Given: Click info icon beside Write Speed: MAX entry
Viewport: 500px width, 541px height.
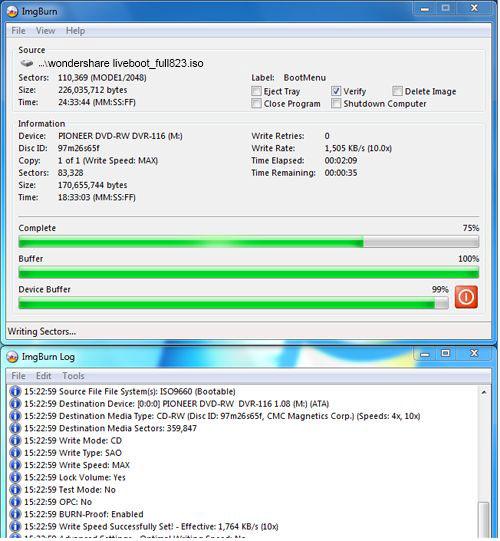Looking at the screenshot, I should point(15,465).
